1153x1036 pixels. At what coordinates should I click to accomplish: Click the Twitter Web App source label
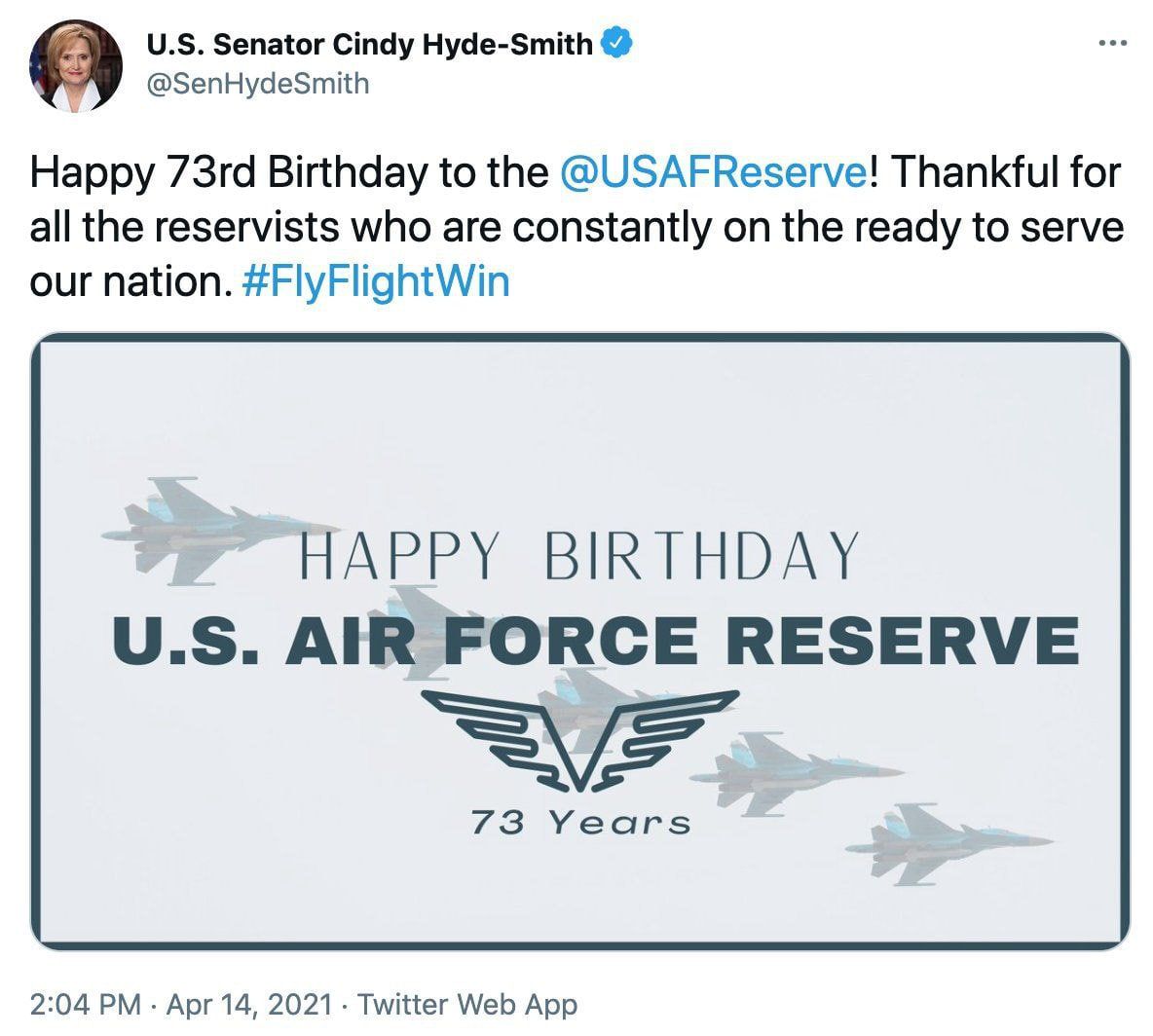click(468, 1004)
